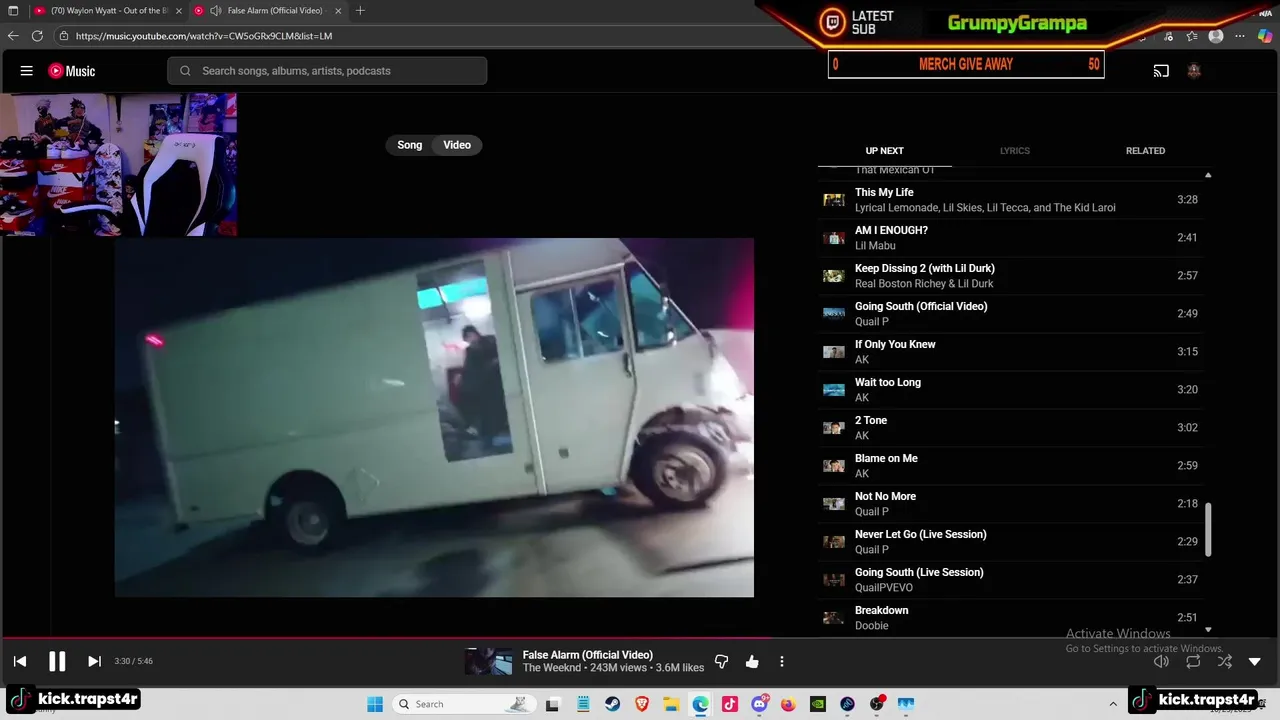
Task: Open TikTok app on the taskbar
Action: [730, 704]
